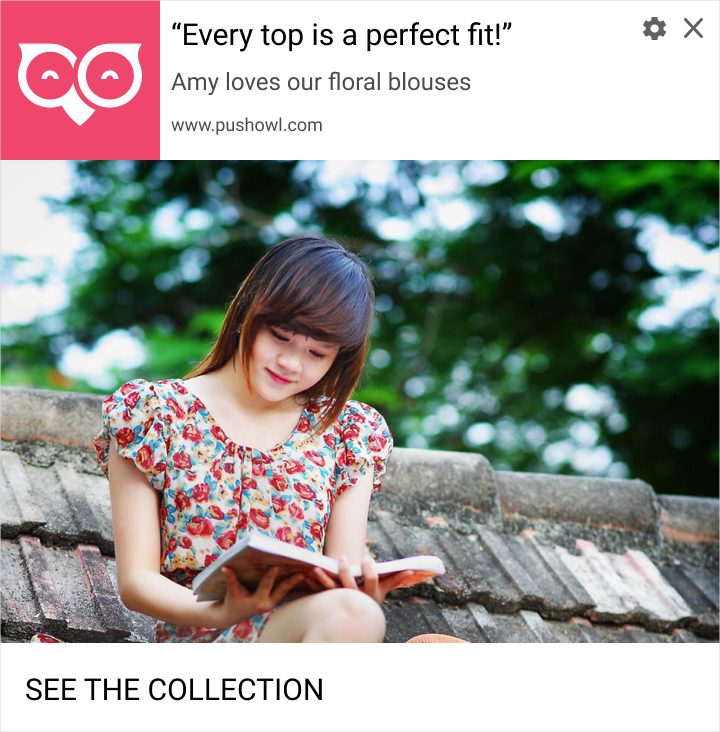The image size is (720, 732).
Task: Click the blurred green trees in photo
Action: (537, 280)
